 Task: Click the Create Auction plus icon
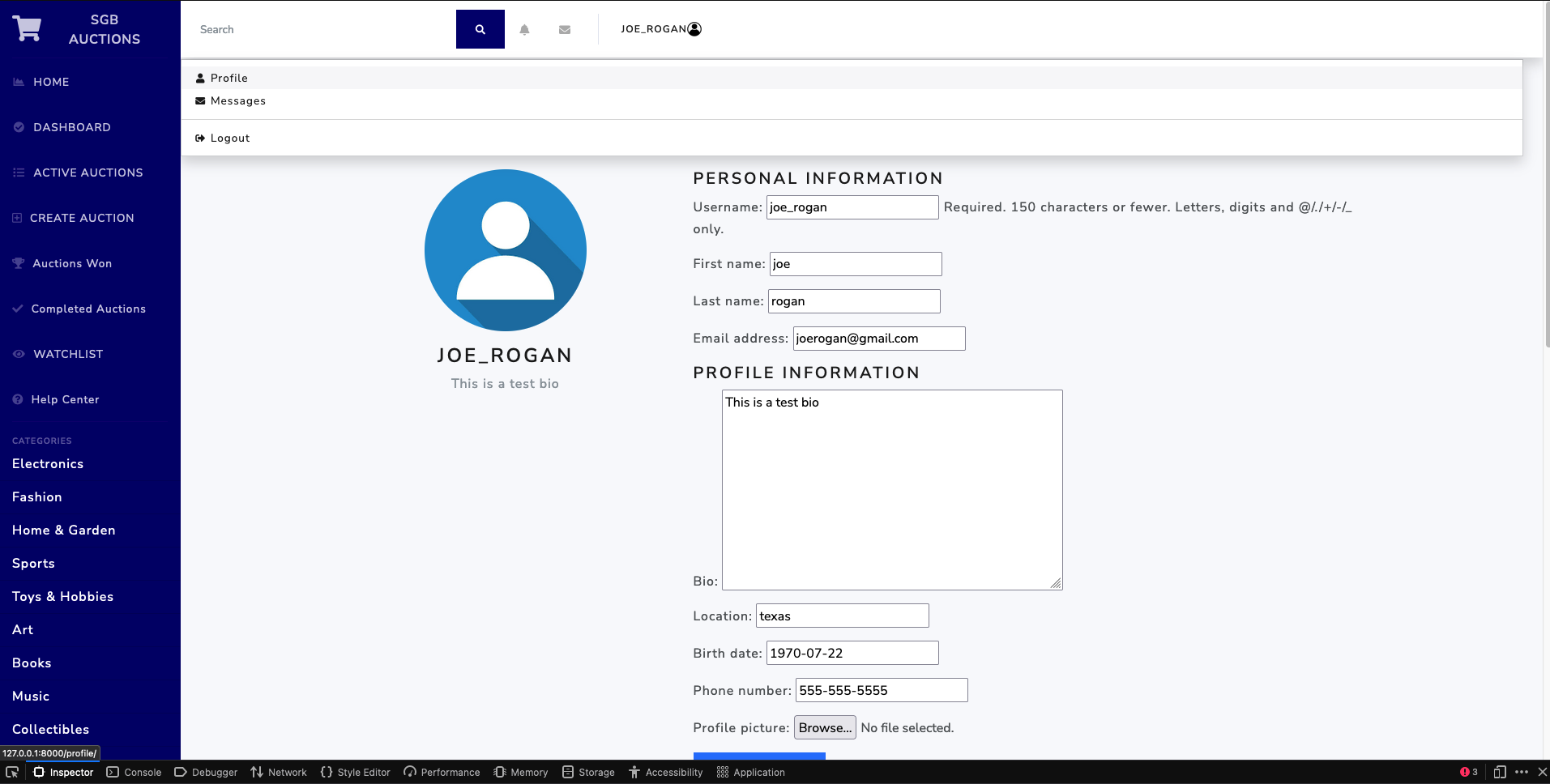pyautogui.click(x=17, y=218)
